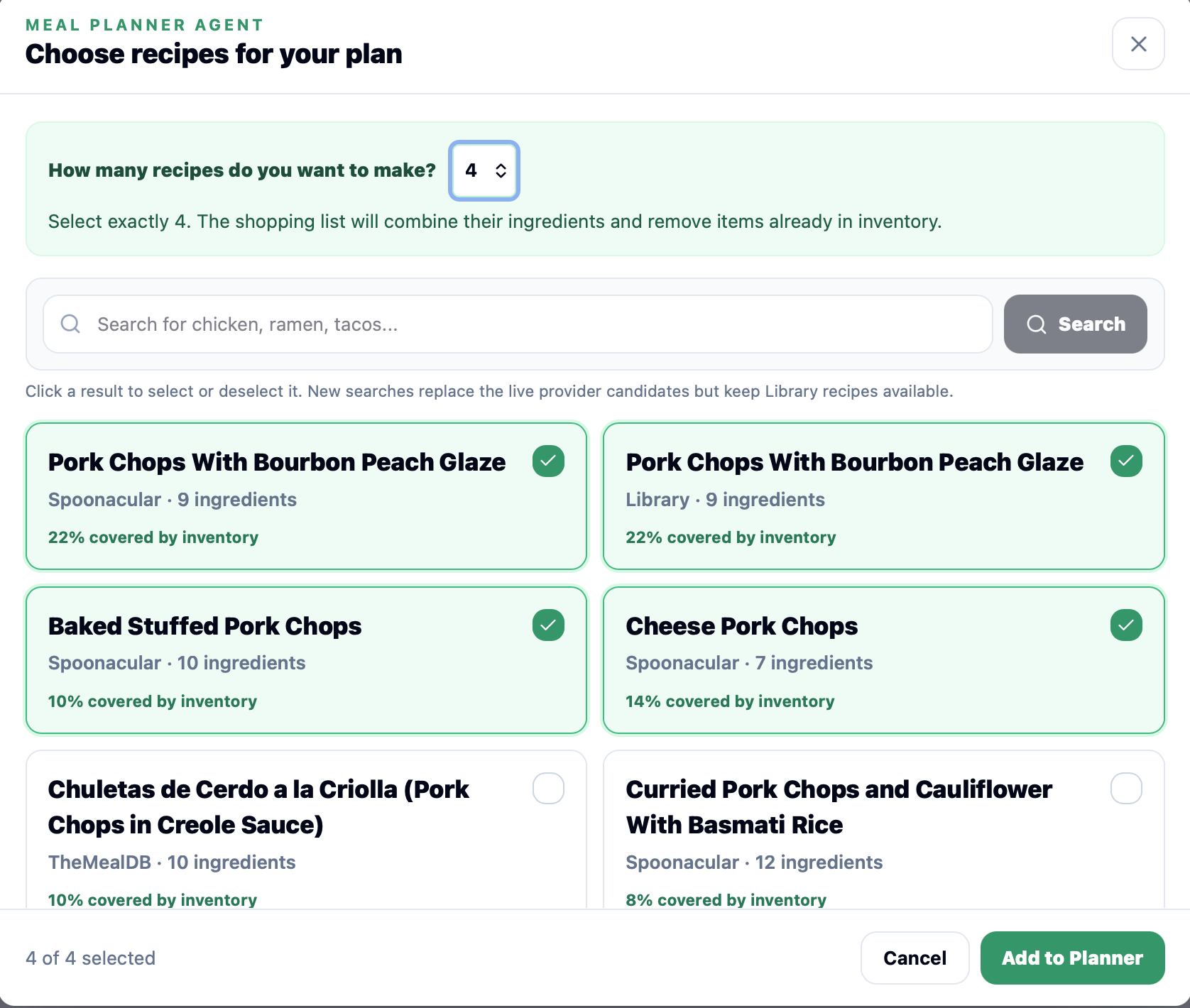Screen dimensions: 1190x1008
Task: Click the Search button magnifier icon
Action: tap(1037, 324)
